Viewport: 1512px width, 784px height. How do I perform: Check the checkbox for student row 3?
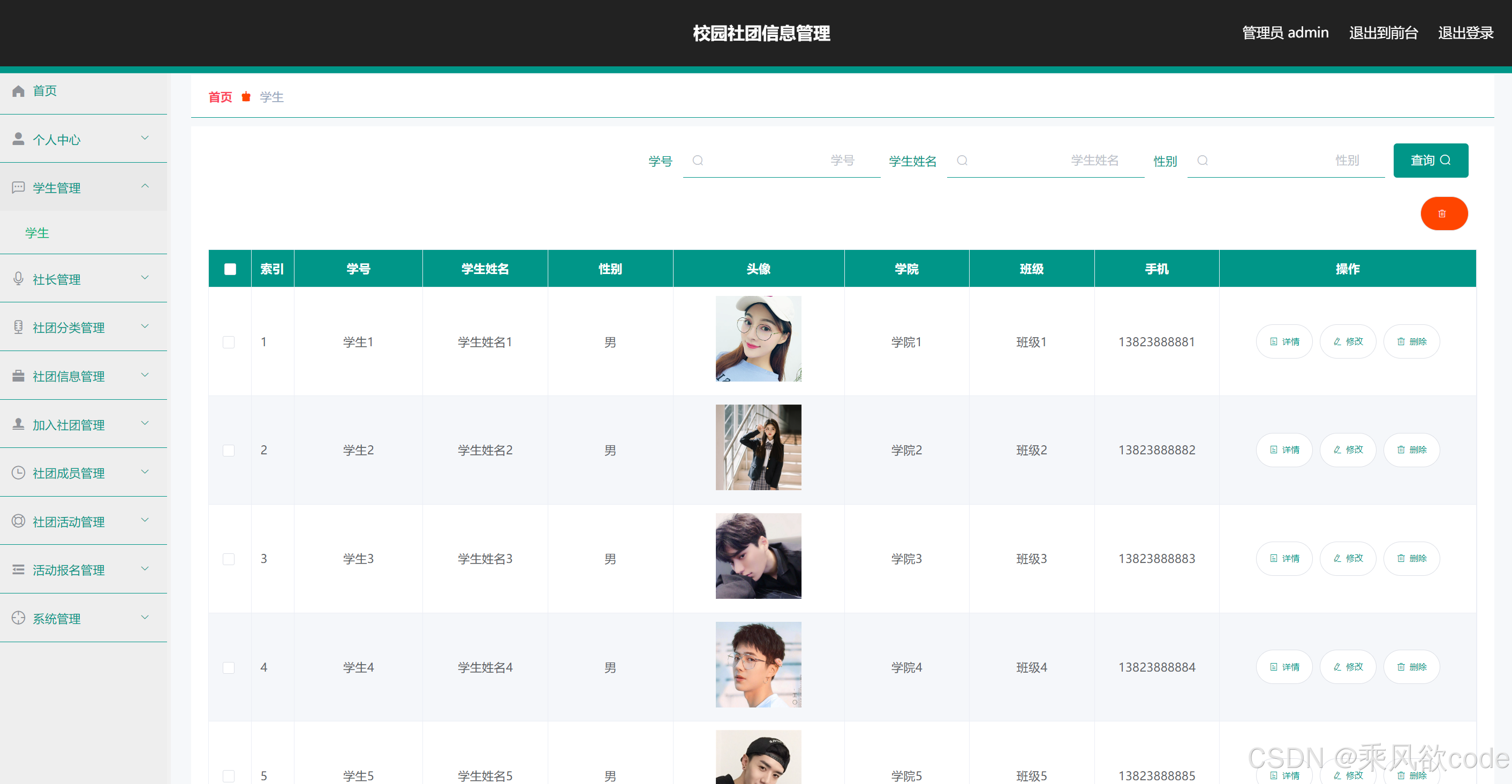[x=229, y=559]
